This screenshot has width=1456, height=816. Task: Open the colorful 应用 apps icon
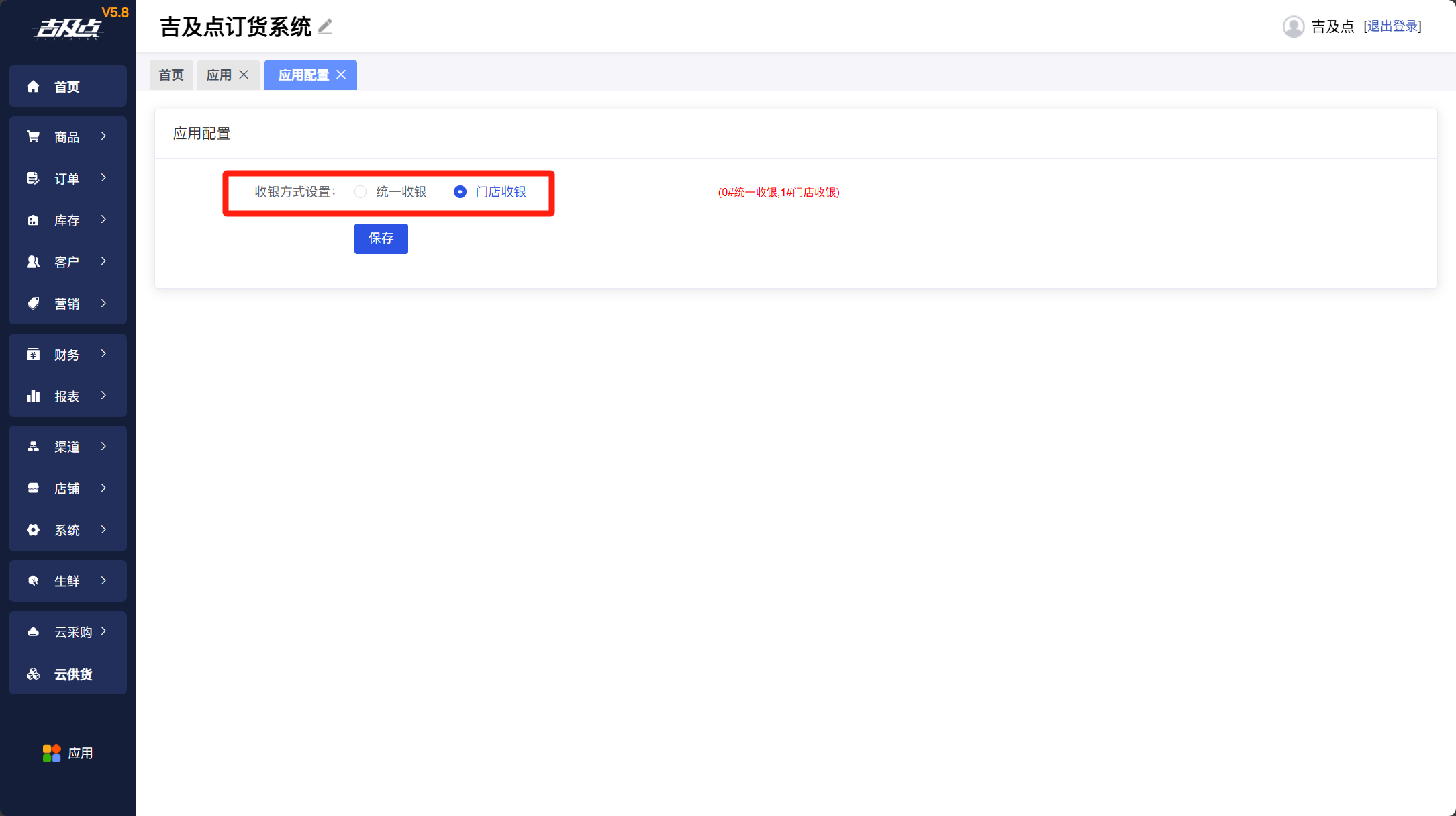point(52,754)
